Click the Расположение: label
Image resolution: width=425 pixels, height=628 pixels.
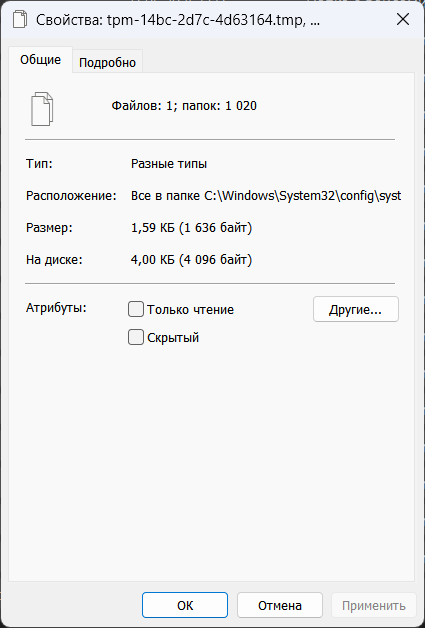(71, 196)
